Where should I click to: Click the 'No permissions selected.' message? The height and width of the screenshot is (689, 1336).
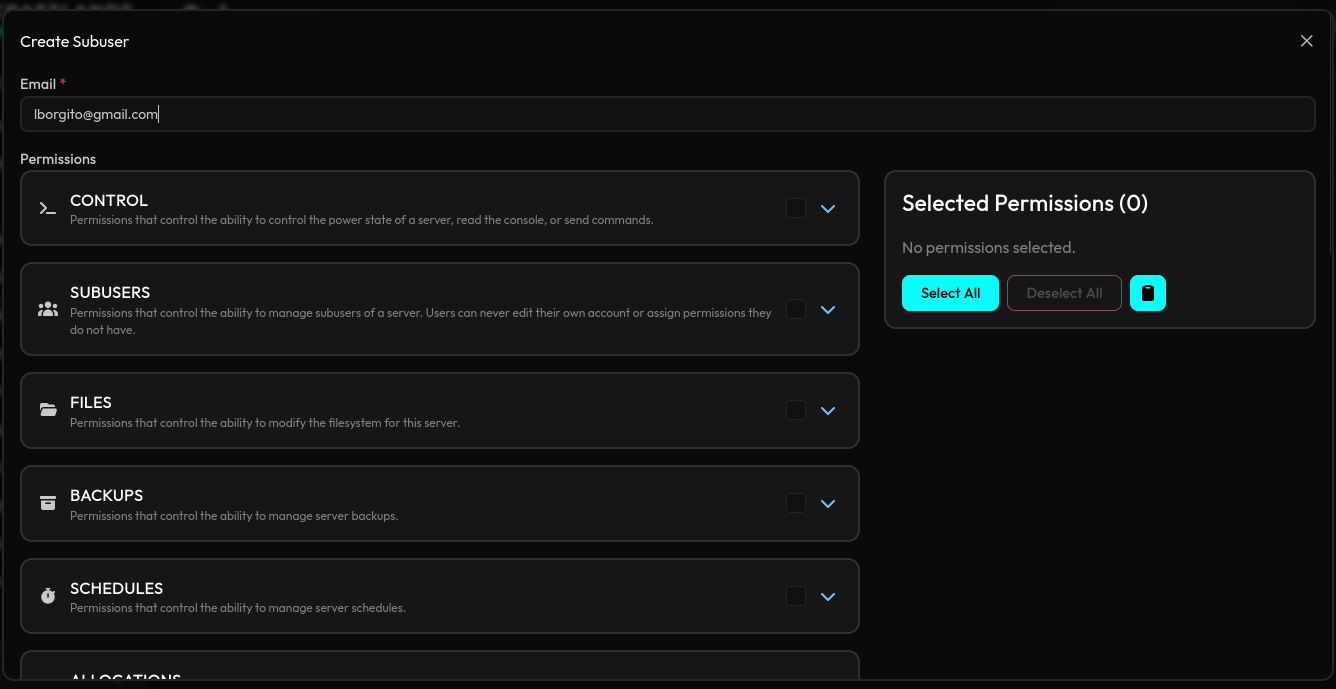(989, 247)
